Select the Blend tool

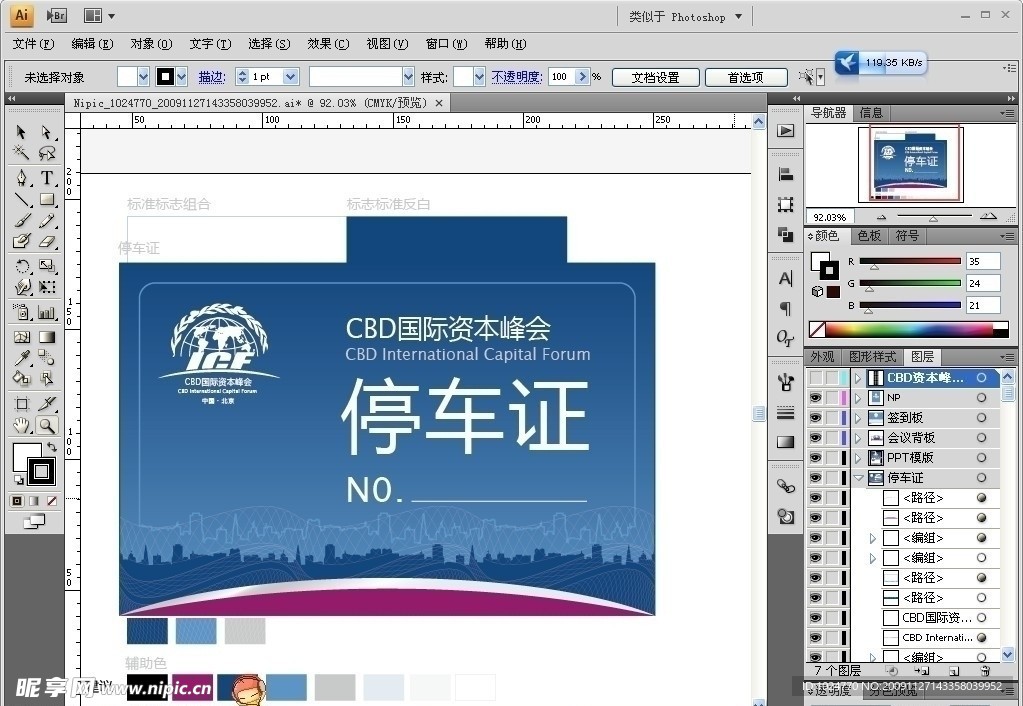(46, 358)
